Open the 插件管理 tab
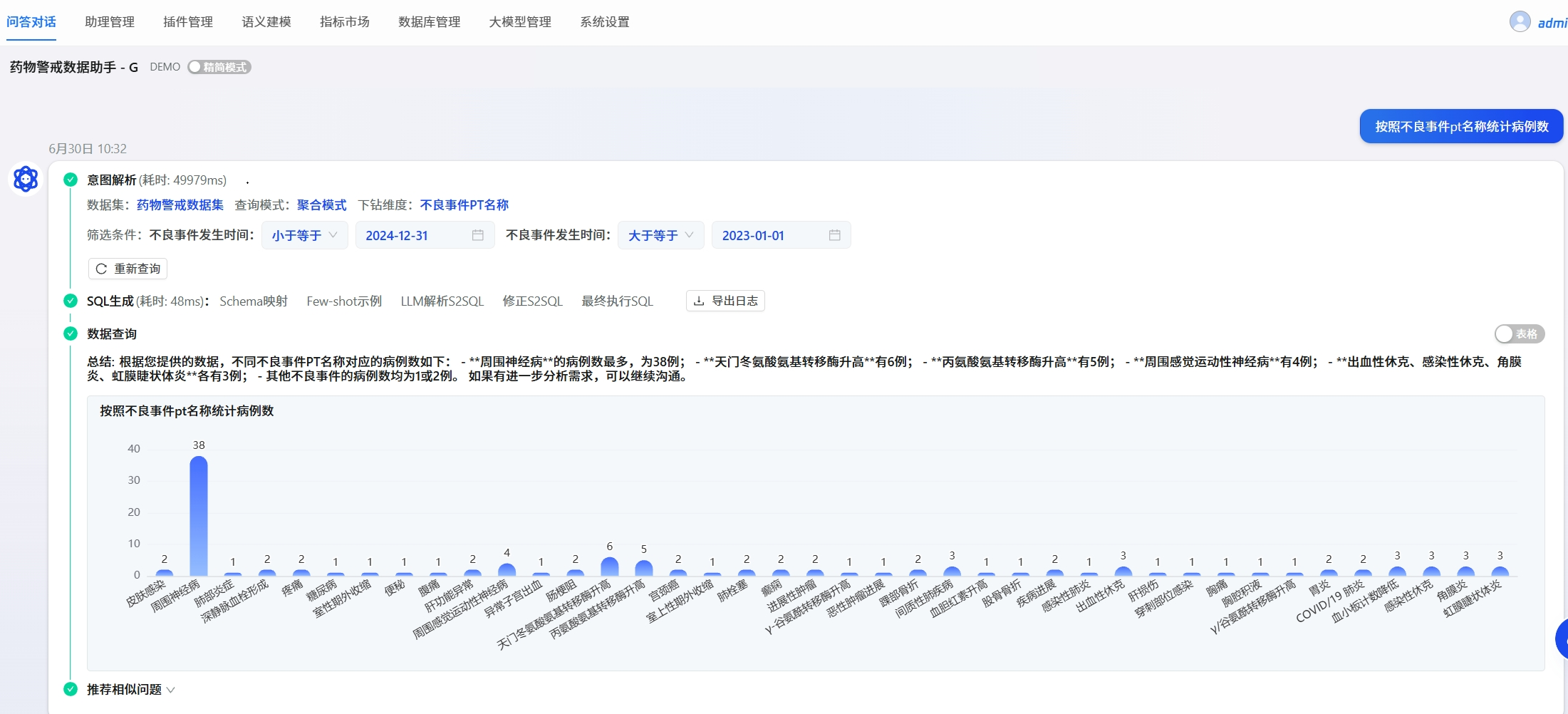This screenshot has width=1568, height=714. (x=188, y=22)
